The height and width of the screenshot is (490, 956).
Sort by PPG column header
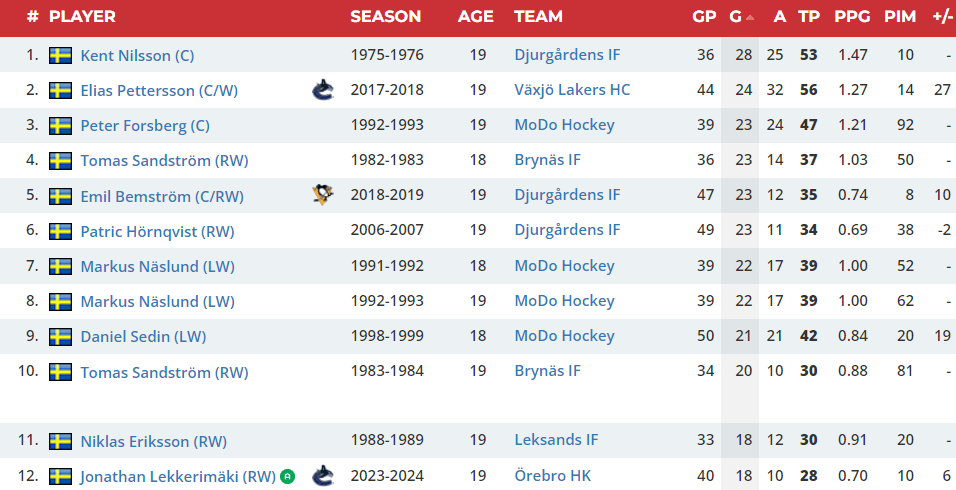click(x=852, y=17)
